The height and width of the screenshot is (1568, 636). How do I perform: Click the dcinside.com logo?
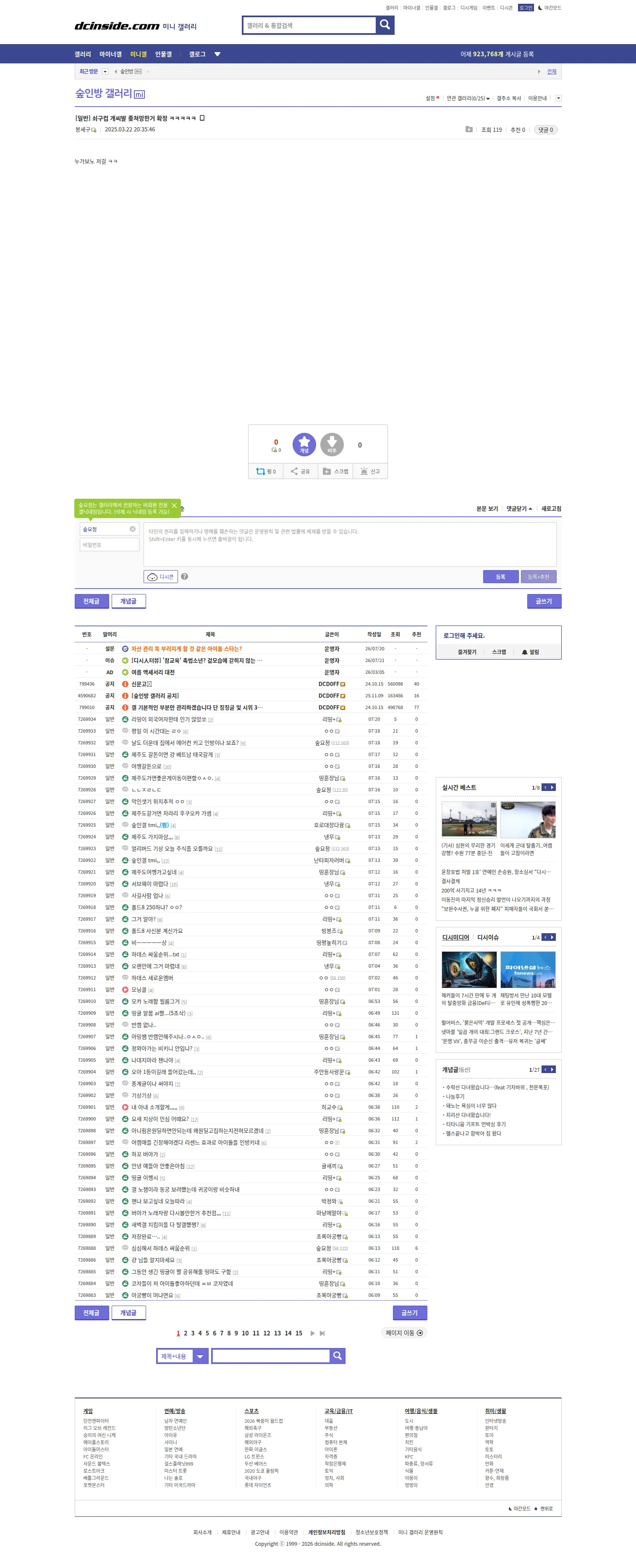(117, 26)
